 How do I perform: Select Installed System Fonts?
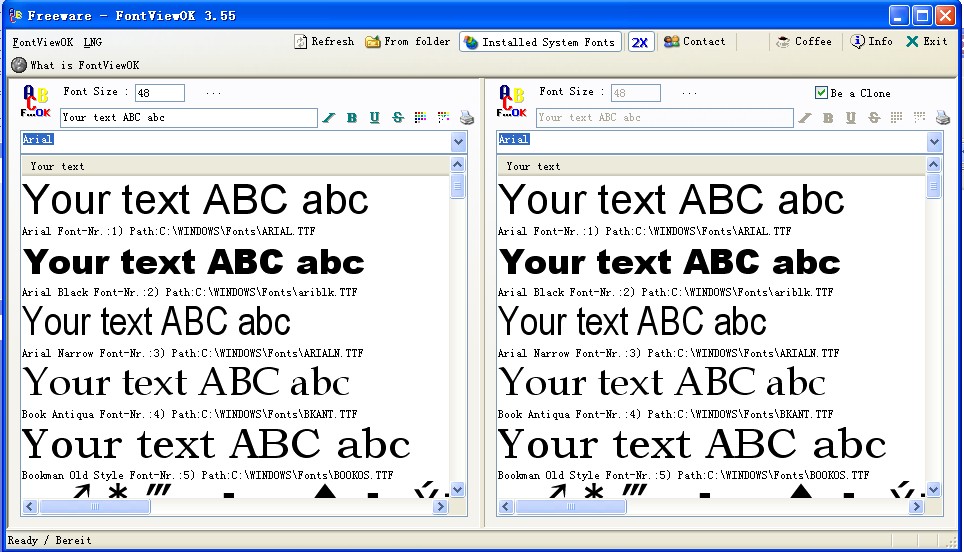[540, 42]
